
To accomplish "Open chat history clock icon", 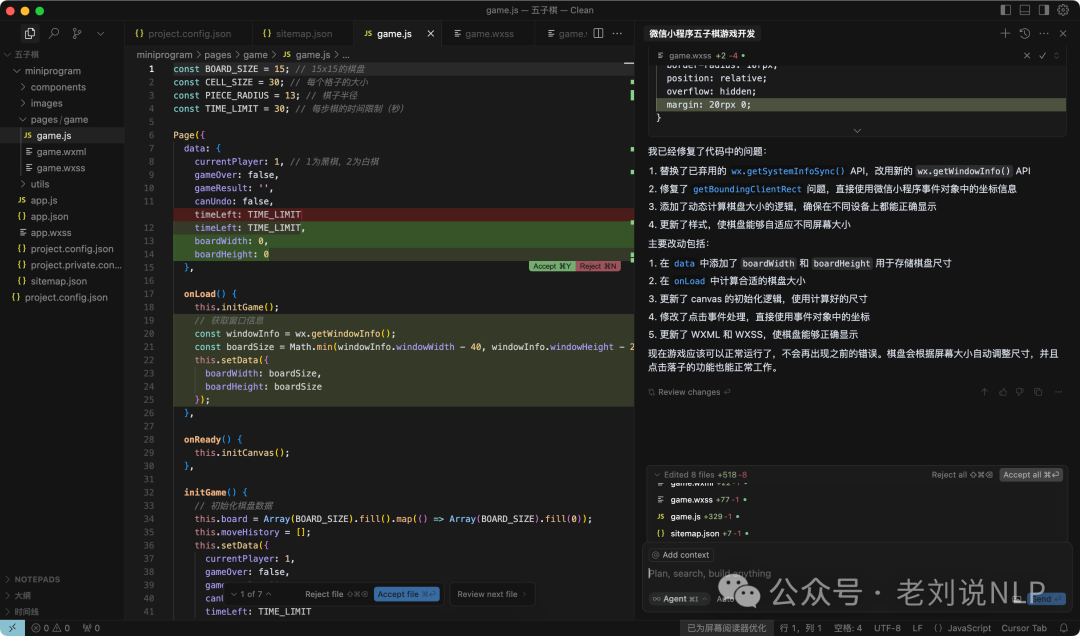I will tap(1025, 33).
